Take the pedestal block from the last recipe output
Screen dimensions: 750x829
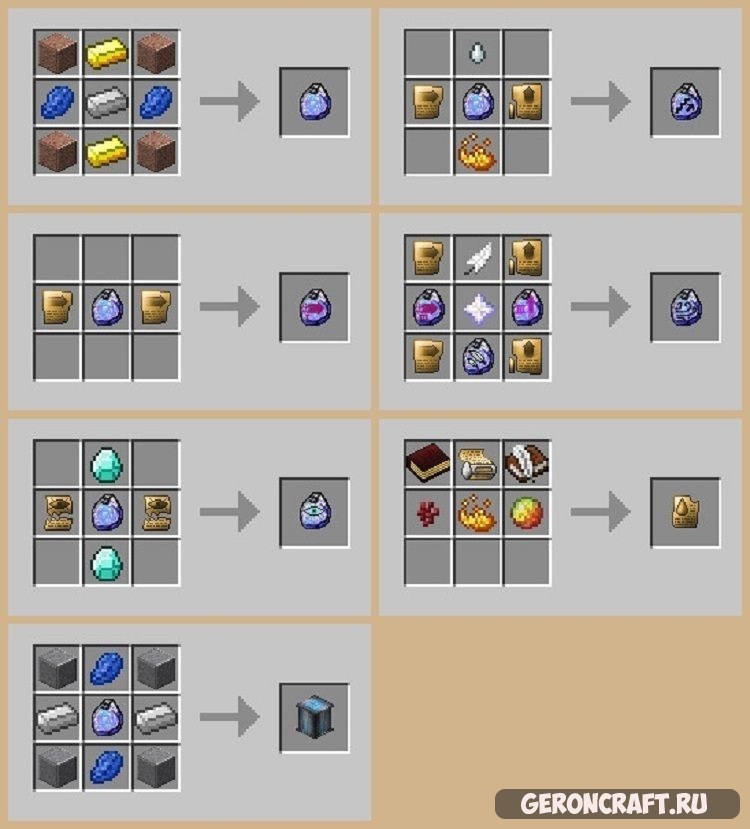[315, 716]
